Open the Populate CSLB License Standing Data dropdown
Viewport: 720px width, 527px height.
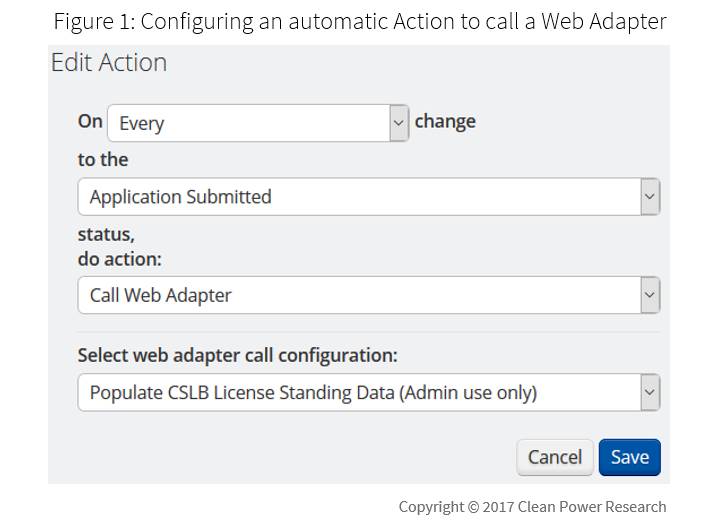[358, 393]
